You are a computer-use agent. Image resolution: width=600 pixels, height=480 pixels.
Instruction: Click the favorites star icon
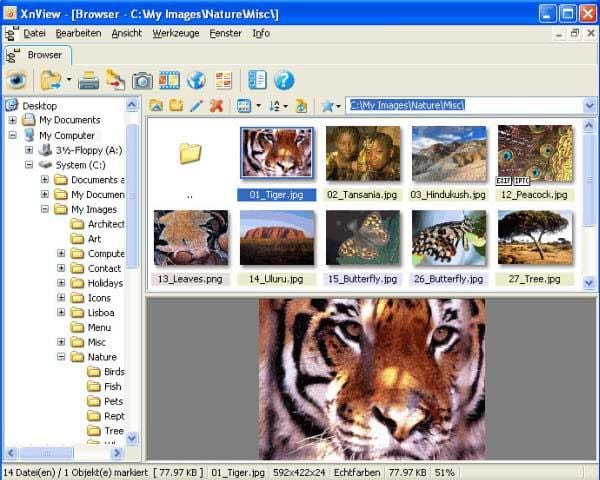pos(328,106)
